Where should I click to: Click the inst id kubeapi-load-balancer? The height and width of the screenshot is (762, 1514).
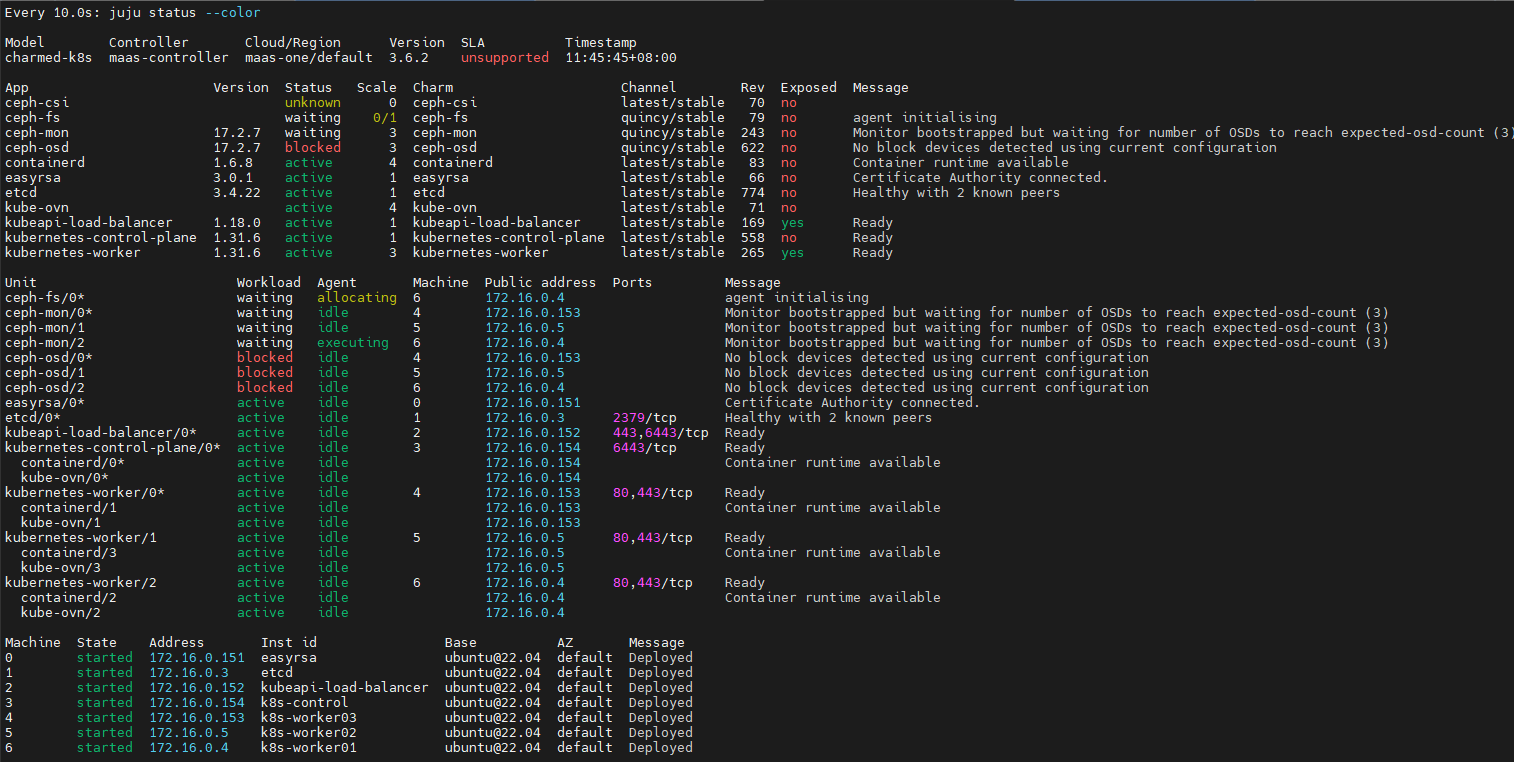pyautogui.click(x=345, y=687)
